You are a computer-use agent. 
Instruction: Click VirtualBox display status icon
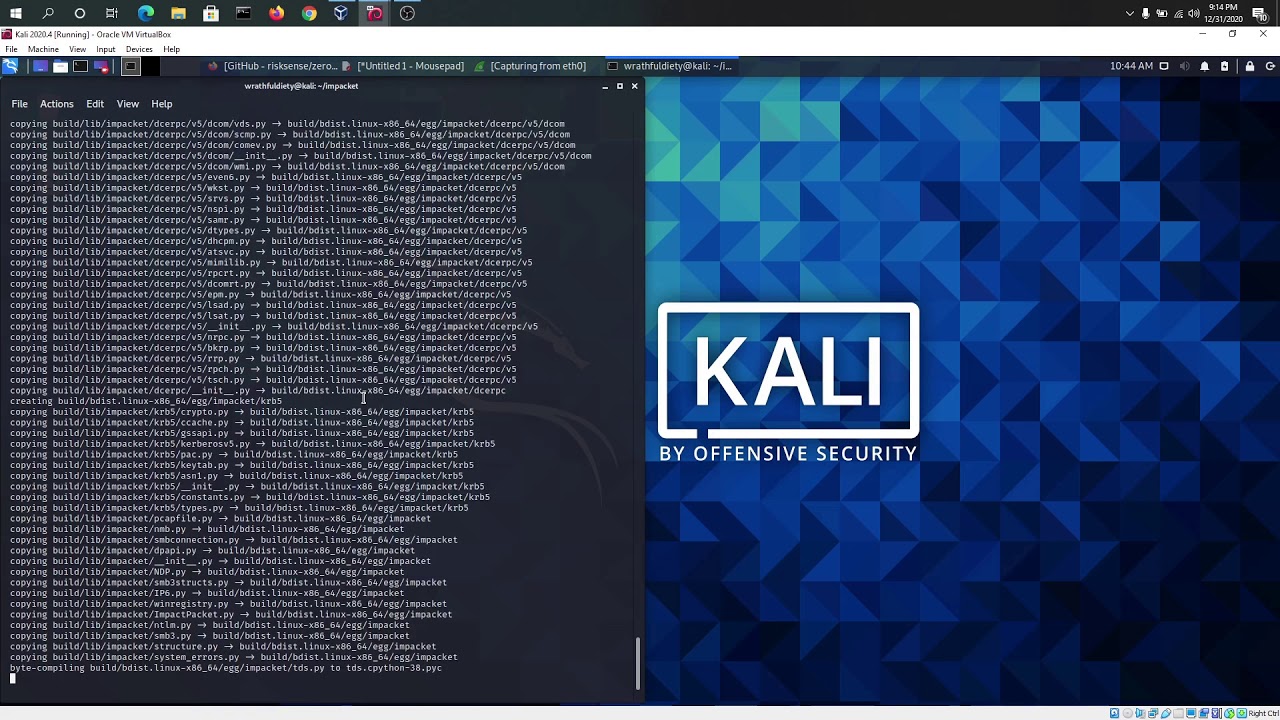[x=1192, y=713]
